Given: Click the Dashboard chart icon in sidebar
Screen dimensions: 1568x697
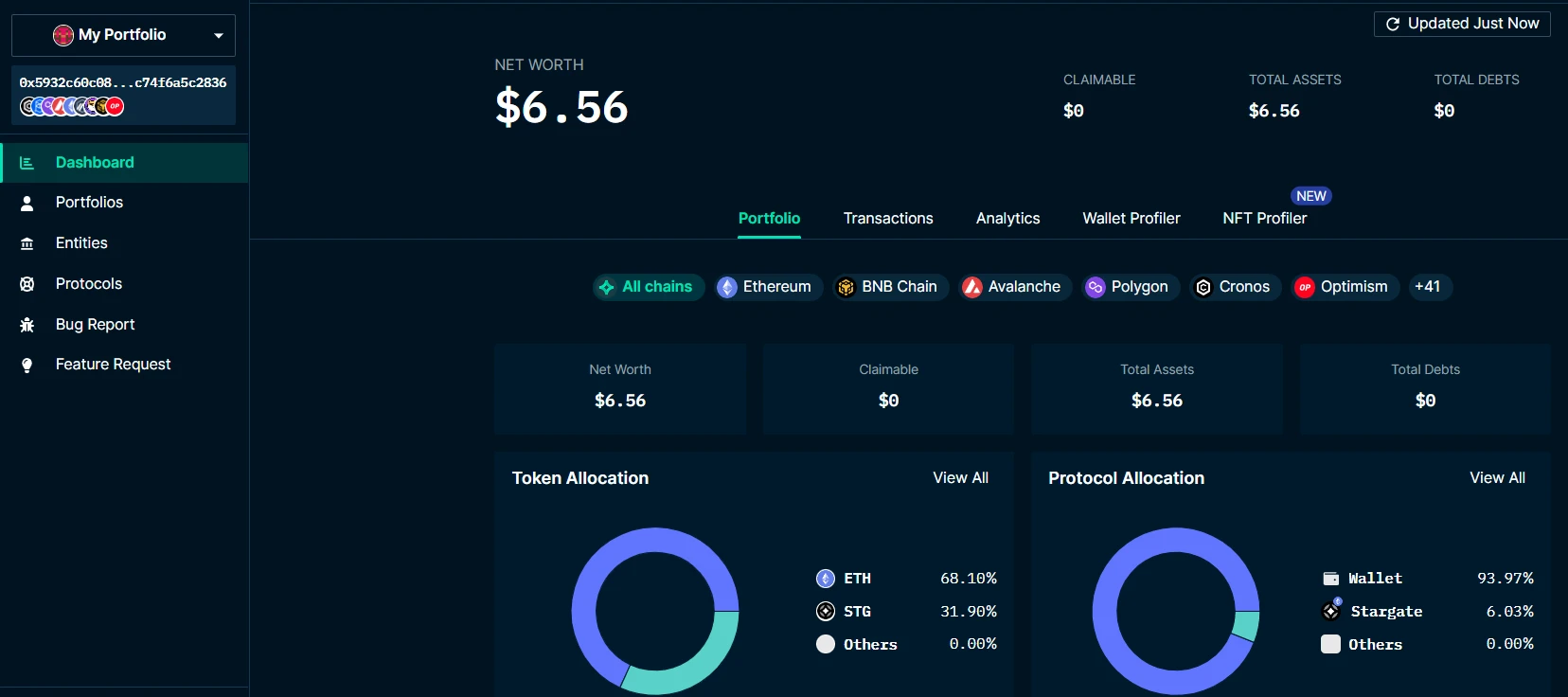Looking at the screenshot, I should coord(27,163).
